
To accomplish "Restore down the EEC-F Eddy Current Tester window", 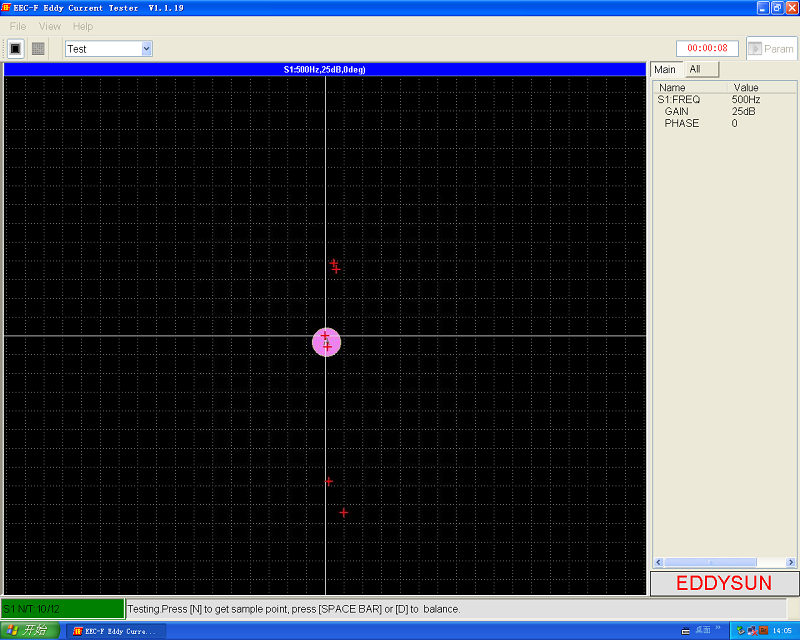I will click(x=777, y=8).
